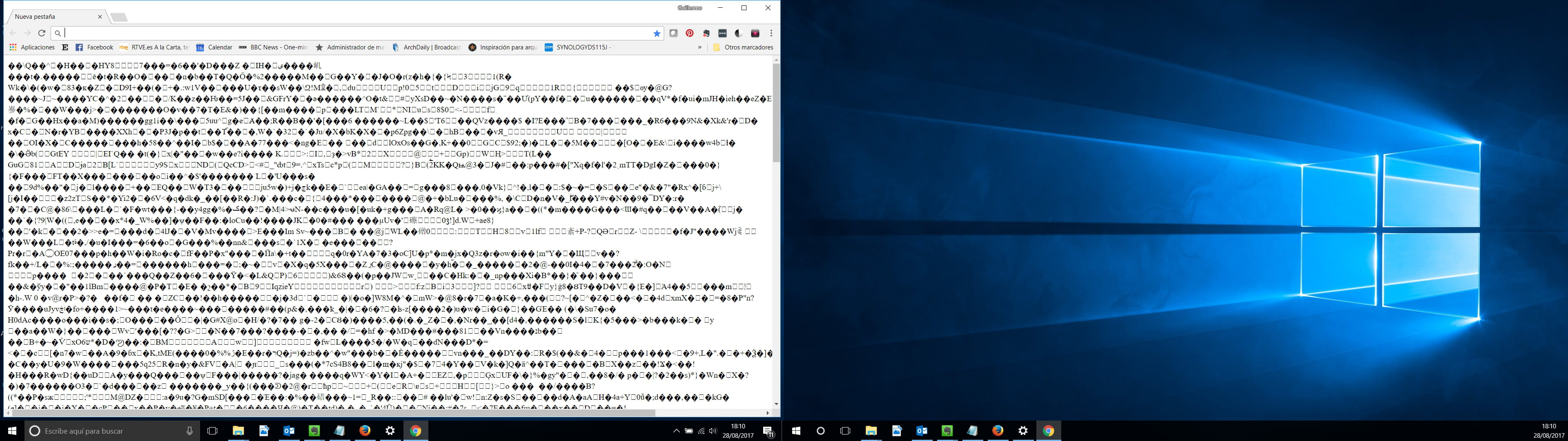Open the SYNOLOGYDS115J bookmark
The height and width of the screenshot is (441, 1568).
tap(579, 47)
